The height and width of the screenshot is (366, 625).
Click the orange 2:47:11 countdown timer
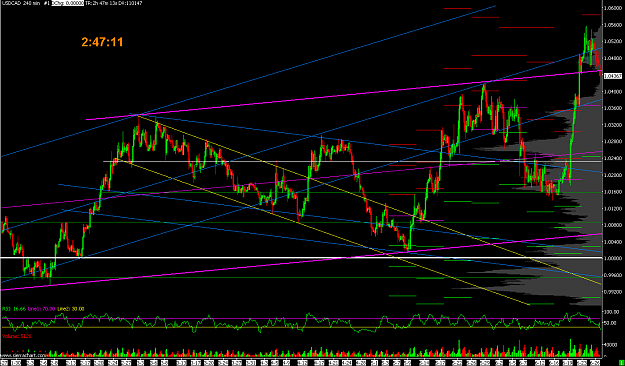tap(102, 42)
